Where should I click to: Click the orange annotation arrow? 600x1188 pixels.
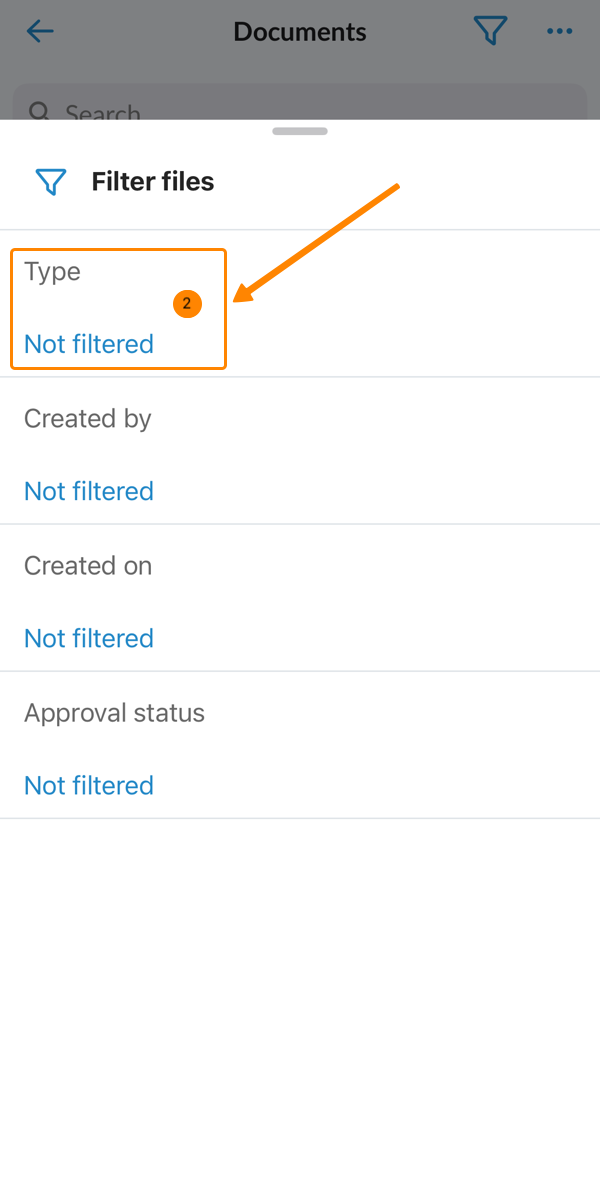pyautogui.click(x=318, y=240)
